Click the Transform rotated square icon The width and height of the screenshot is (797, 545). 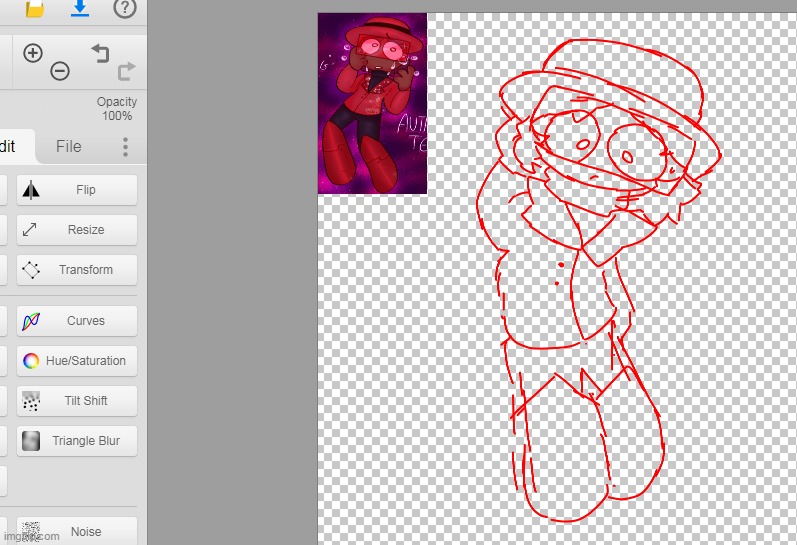31,270
